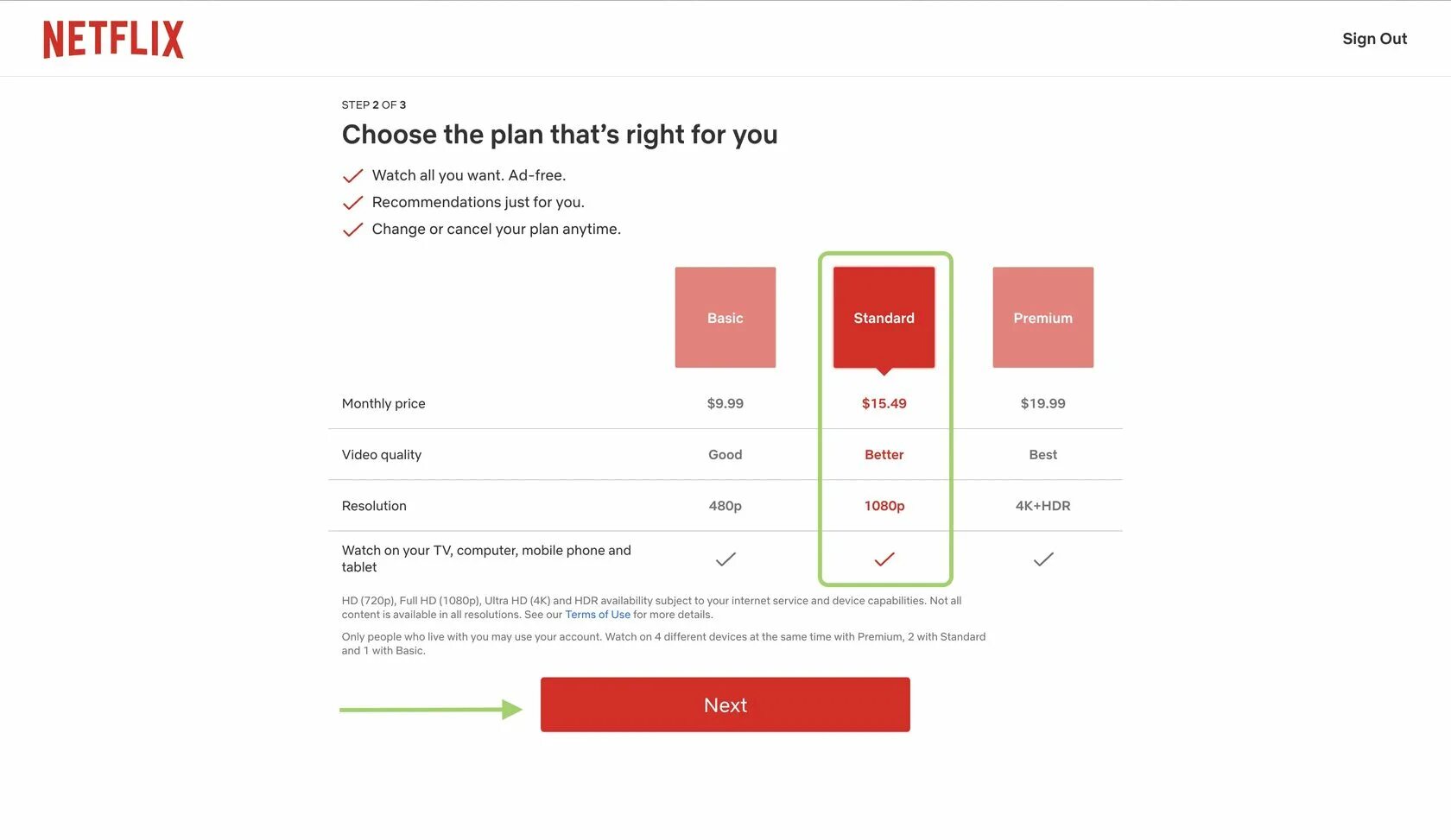Click the 'Better' video quality value

[x=884, y=455]
